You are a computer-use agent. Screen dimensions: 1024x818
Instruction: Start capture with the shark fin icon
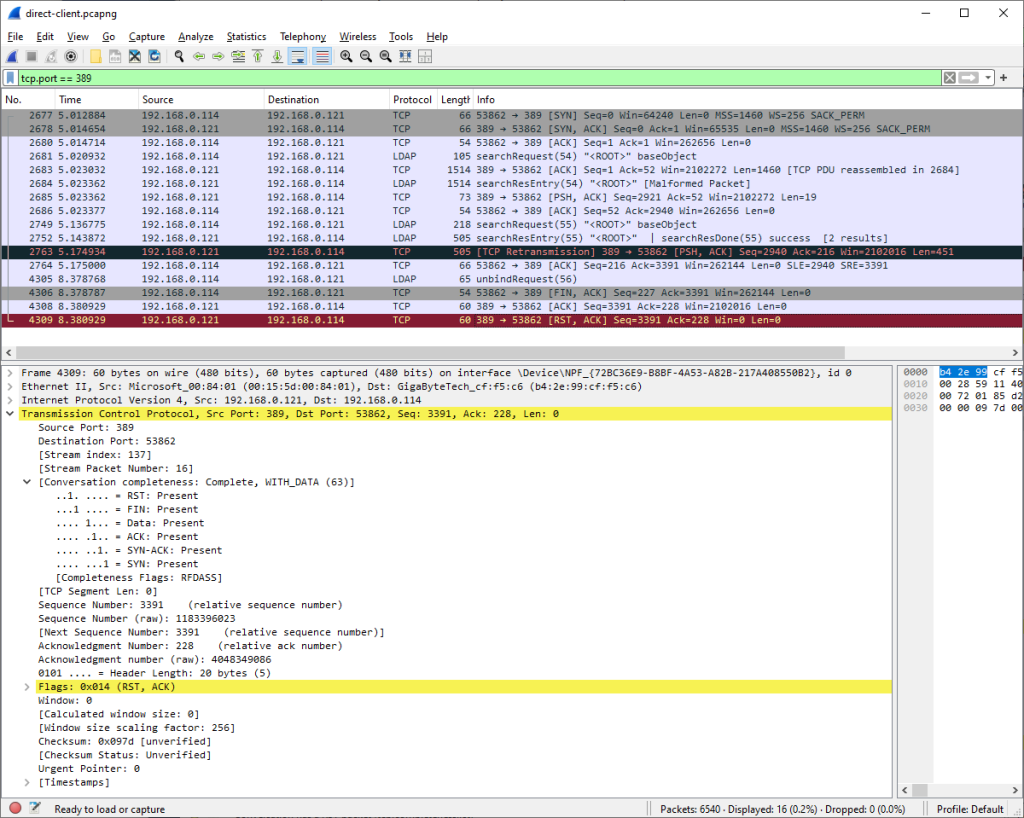(13, 56)
